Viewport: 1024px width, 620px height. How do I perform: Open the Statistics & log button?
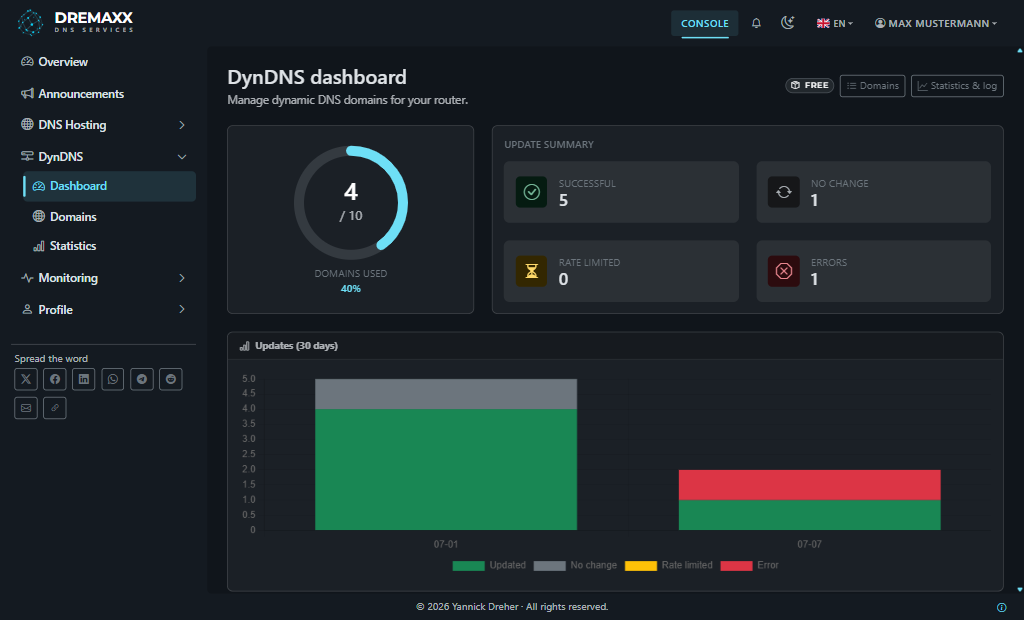pos(957,86)
